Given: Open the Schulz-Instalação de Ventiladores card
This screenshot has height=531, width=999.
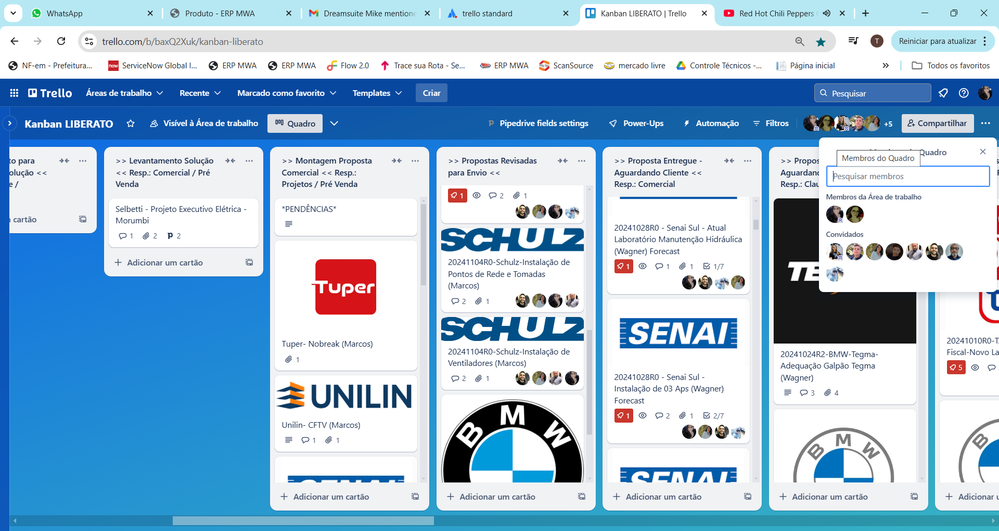Looking at the screenshot, I should (512, 352).
